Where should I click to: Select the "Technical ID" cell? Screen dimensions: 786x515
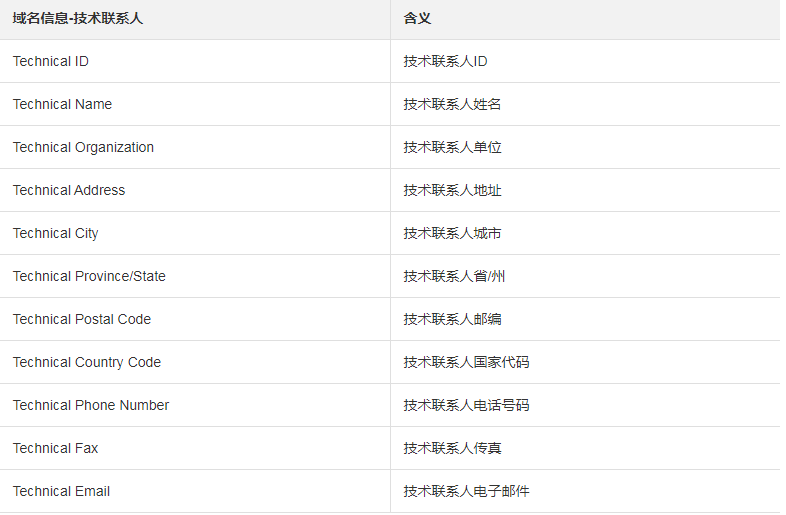pyautogui.click(x=51, y=62)
